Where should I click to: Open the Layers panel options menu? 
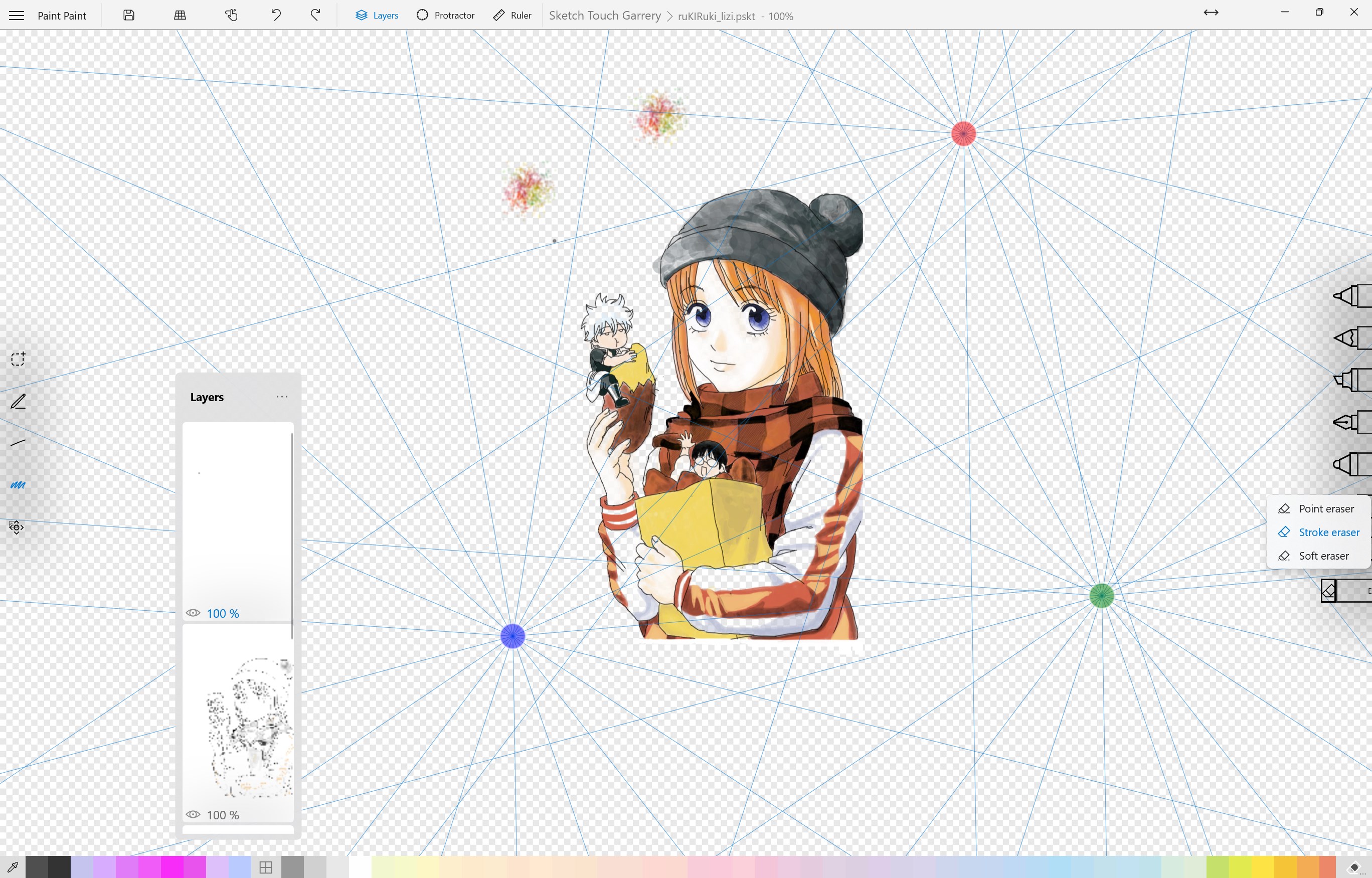[283, 396]
